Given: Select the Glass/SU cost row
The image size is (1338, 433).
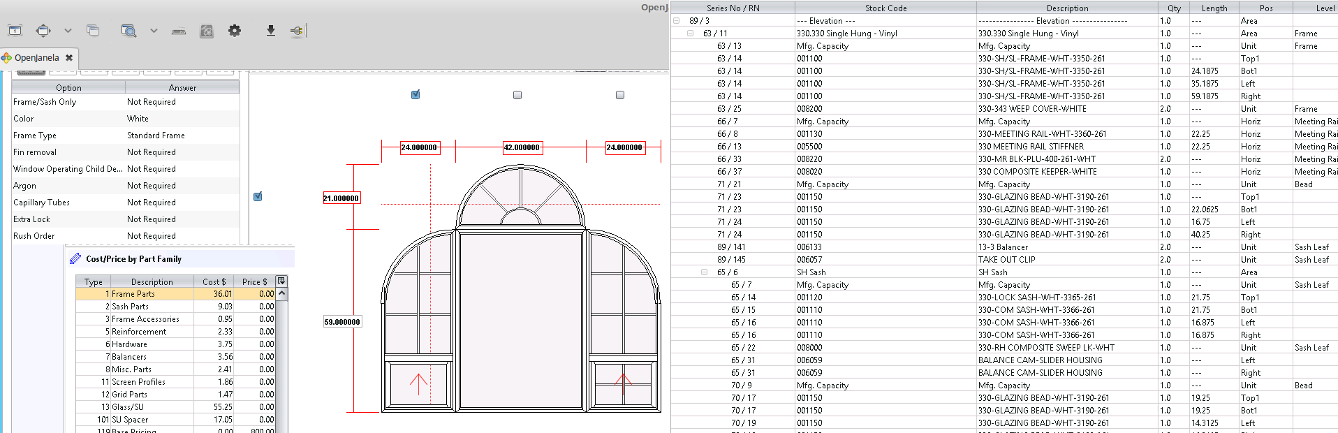Looking at the screenshot, I should click(x=175, y=407).
